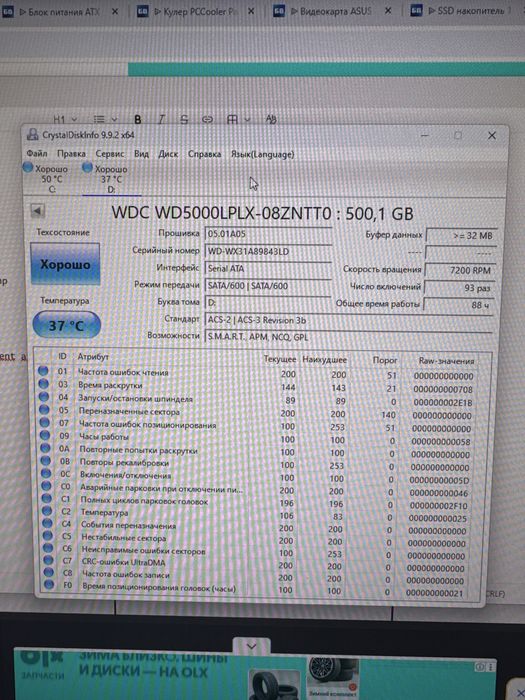The image size is (525, 700).
Task: Click the Стандарт field ACS-2 | ACS-3 Revision 3b
Action: coord(348,320)
